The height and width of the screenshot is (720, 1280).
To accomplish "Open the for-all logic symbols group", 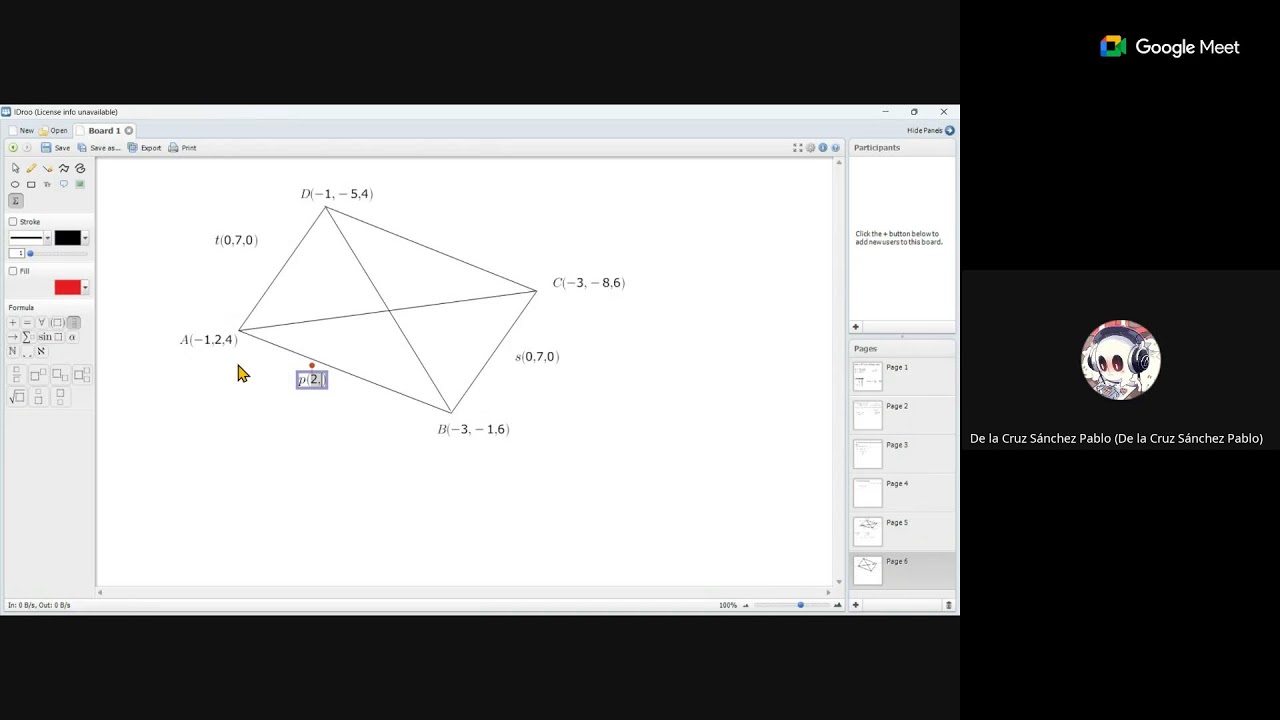I will [x=41, y=322].
